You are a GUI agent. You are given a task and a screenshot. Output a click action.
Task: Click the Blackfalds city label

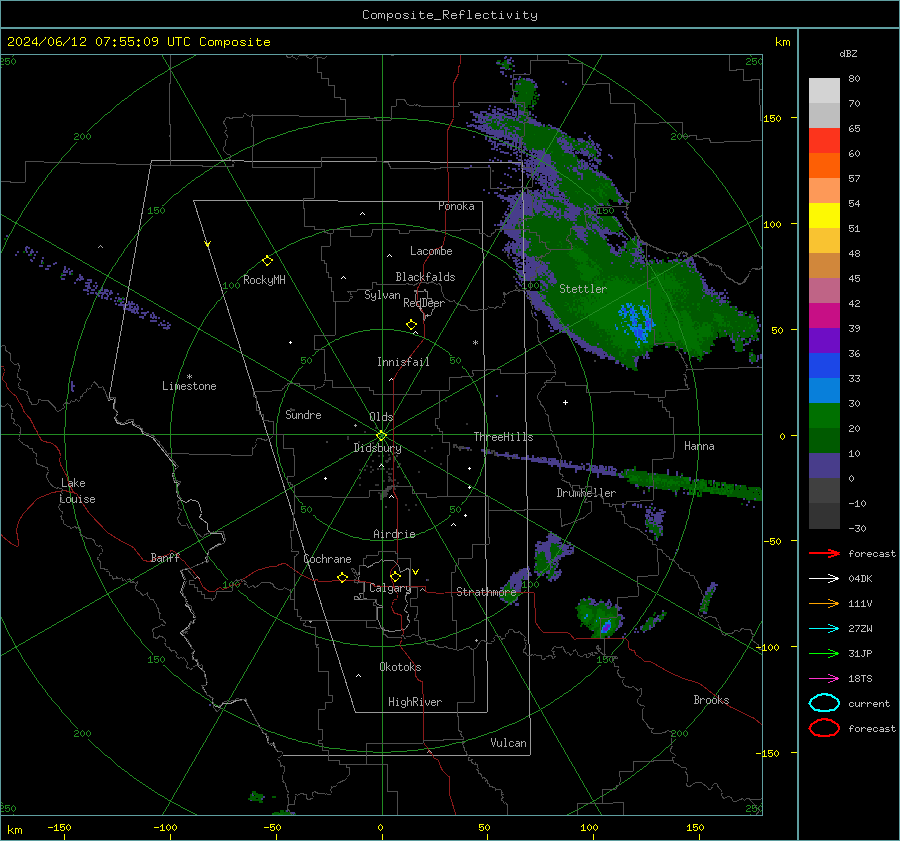coord(425,277)
